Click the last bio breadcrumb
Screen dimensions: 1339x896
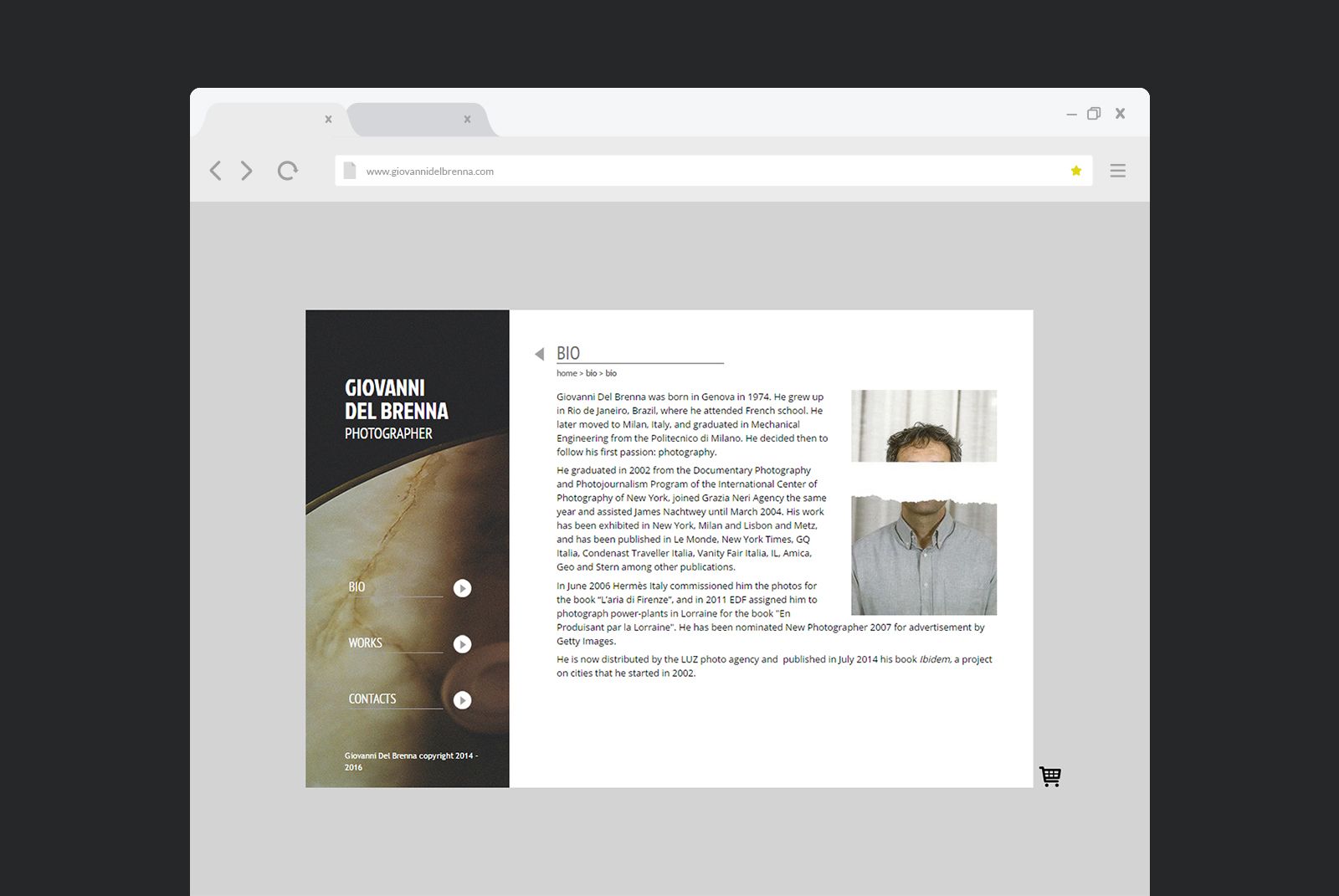tap(611, 373)
